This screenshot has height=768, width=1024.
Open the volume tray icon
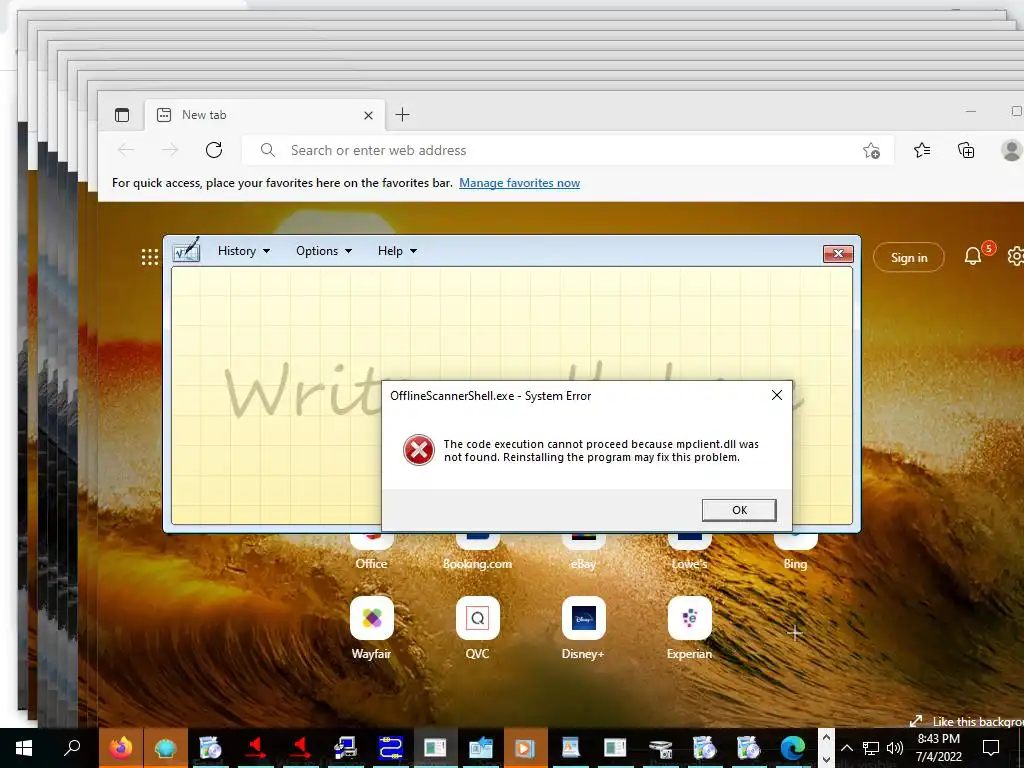point(895,748)
